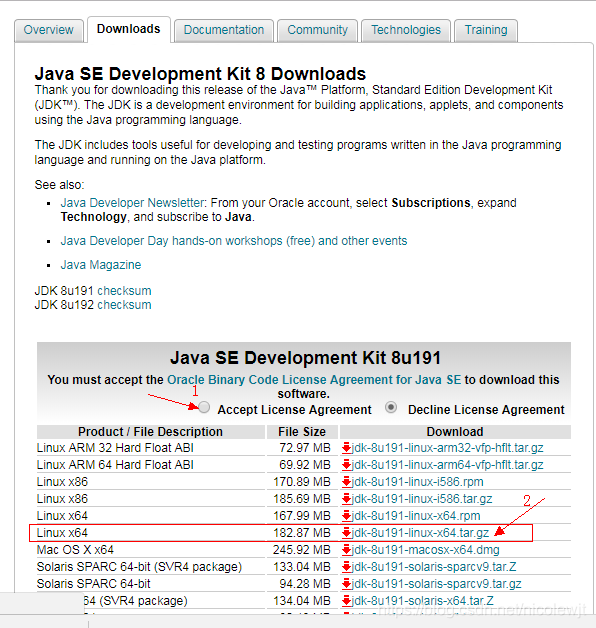Select Decline License Agreement radio button
The width and height of the screenshot is (596, 628).
(391, 407)
